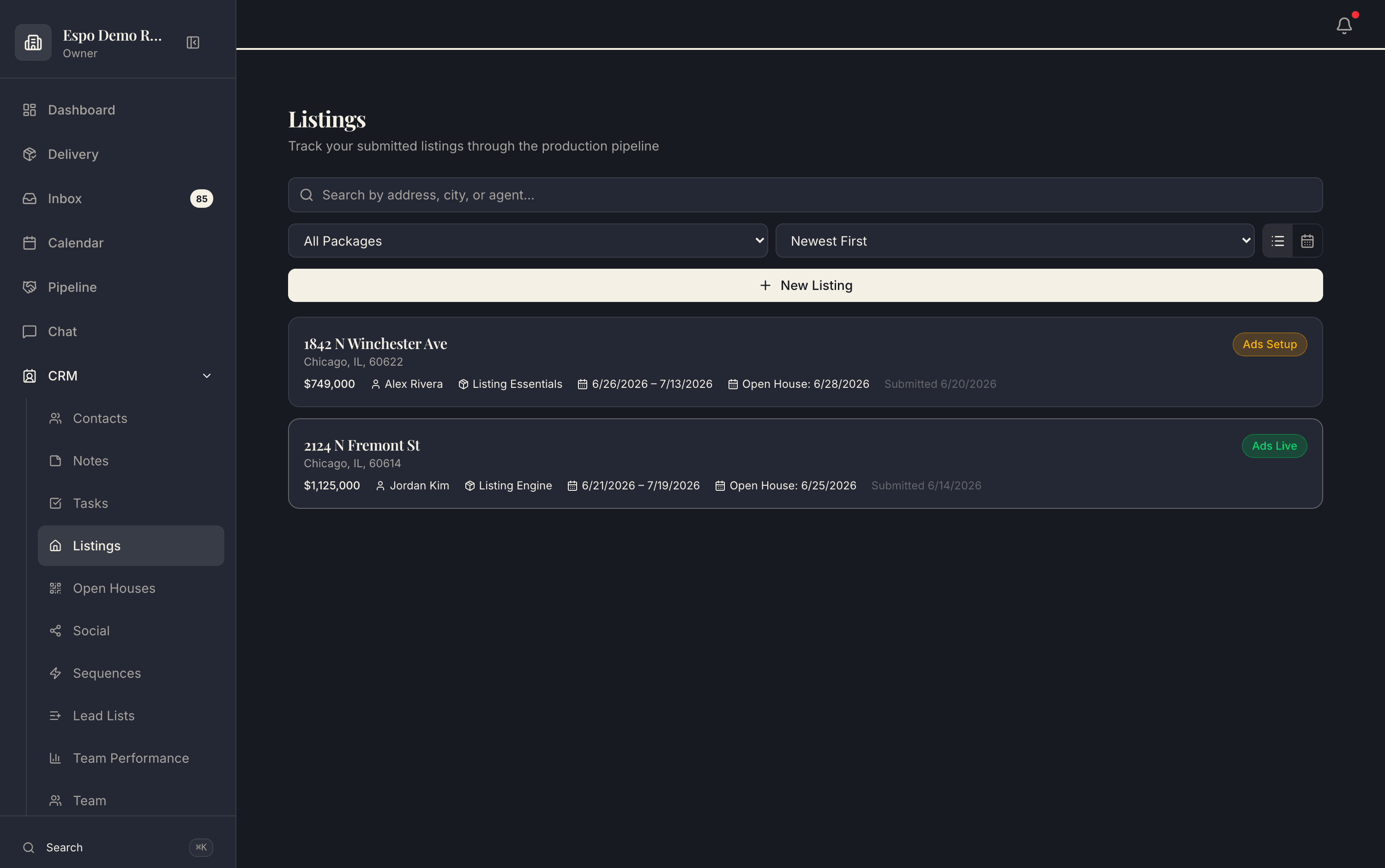This screenshot has width=1385, height=868.
Task: Click the $1,125,000 price
Action: 332,486
